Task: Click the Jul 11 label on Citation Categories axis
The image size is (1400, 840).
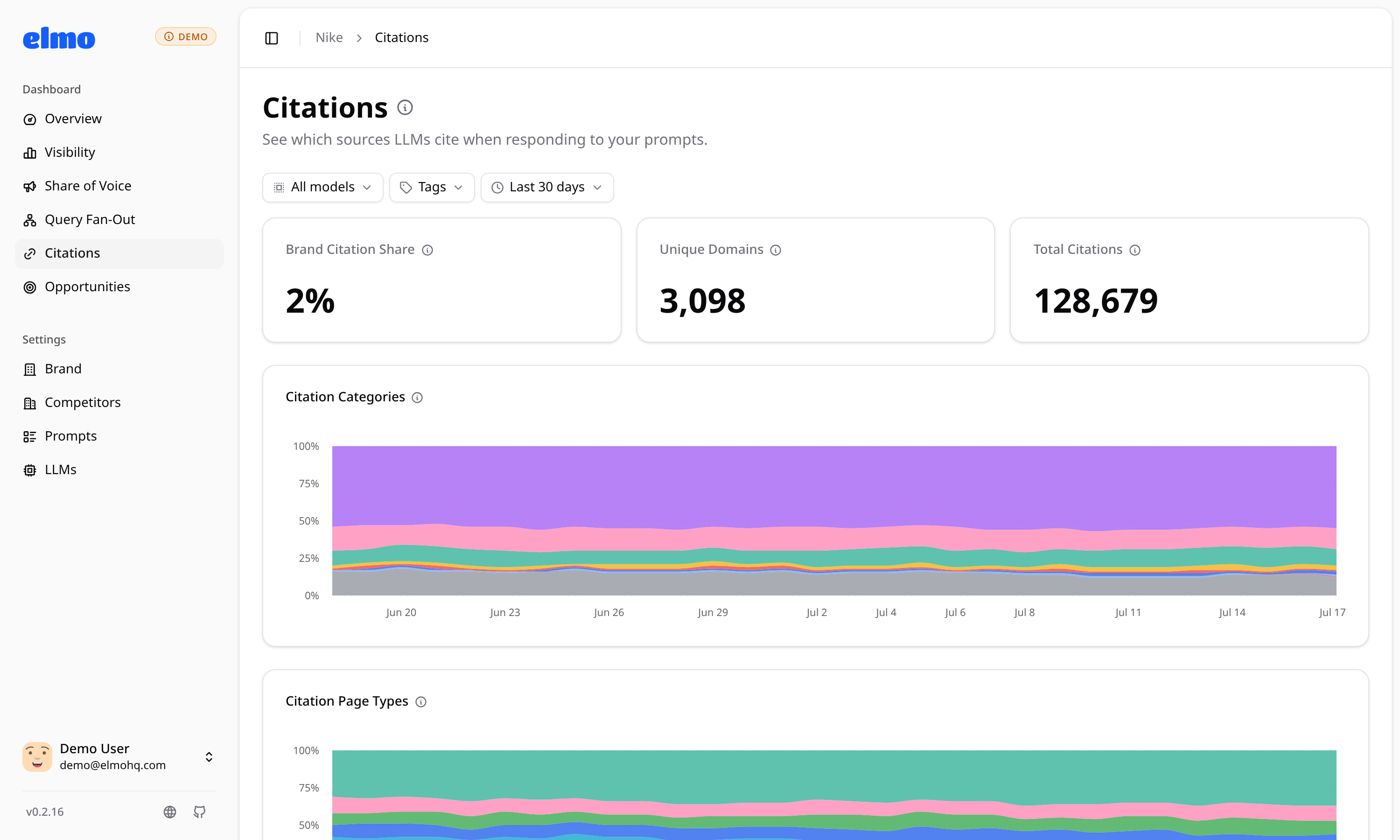Action: tap(1128, 612)
